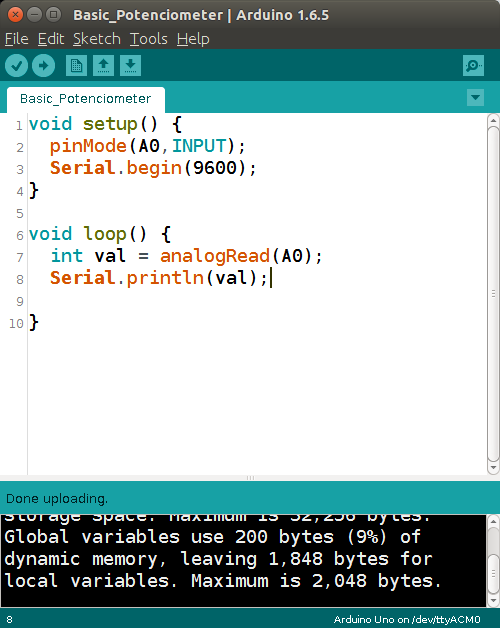Click line number 5 in the gutter
Viewport: 500px width, 628px height.
pos(20,213)
